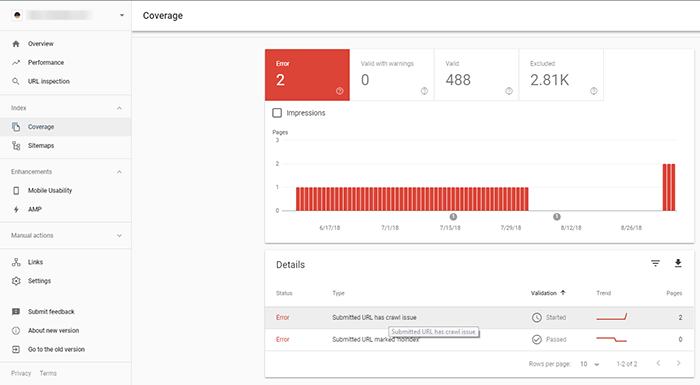This screenshot has width=700, height=385.
Task: Click the download icon in Details
Action: 678,264
